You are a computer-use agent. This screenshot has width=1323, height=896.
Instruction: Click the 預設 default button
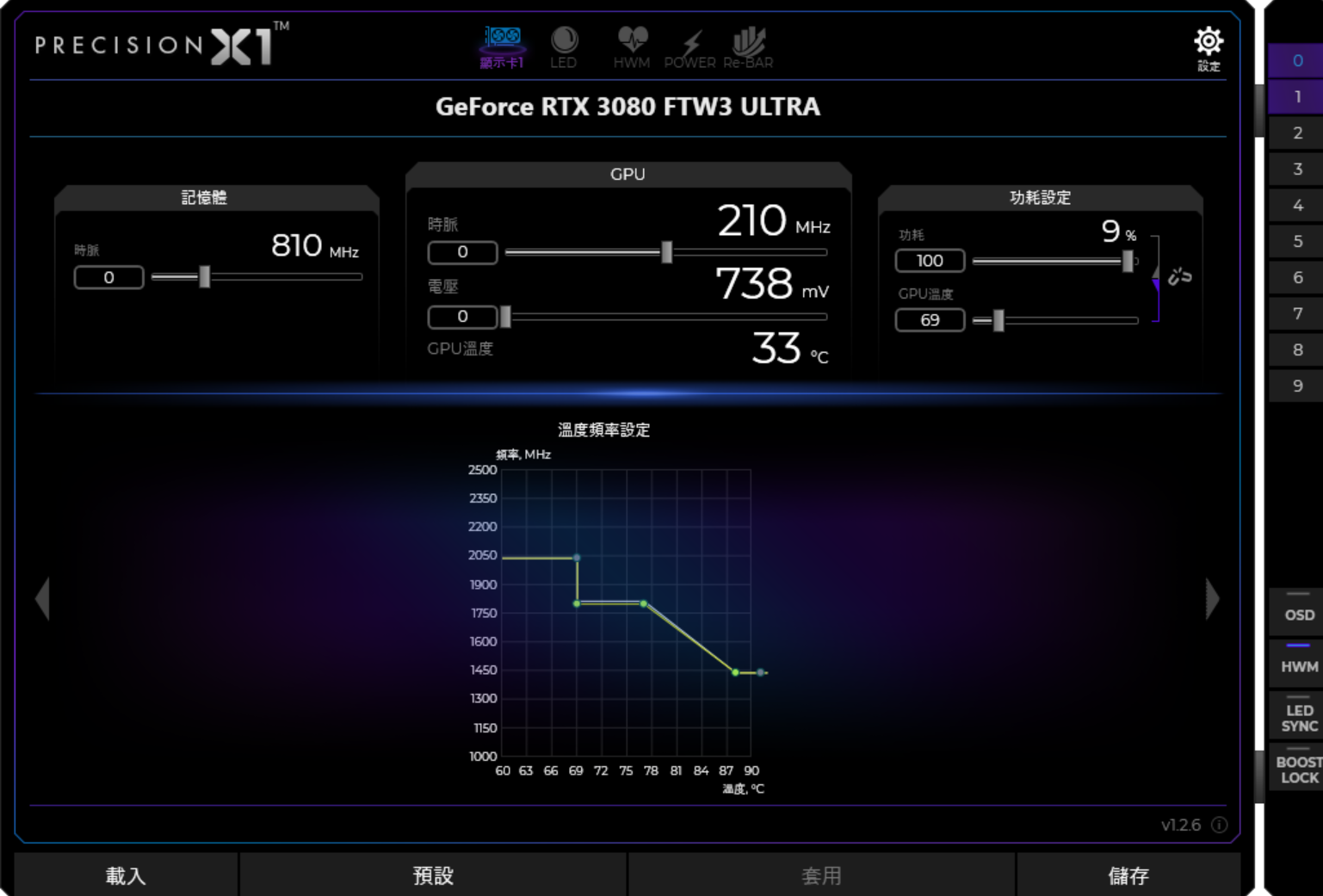pos(433,874)
